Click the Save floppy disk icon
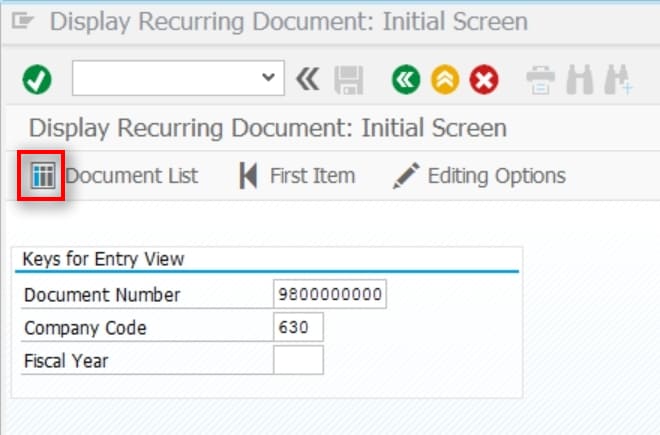The width and height of the screenshot is (660, 435). pyautogui.click(x=349, y=79)
